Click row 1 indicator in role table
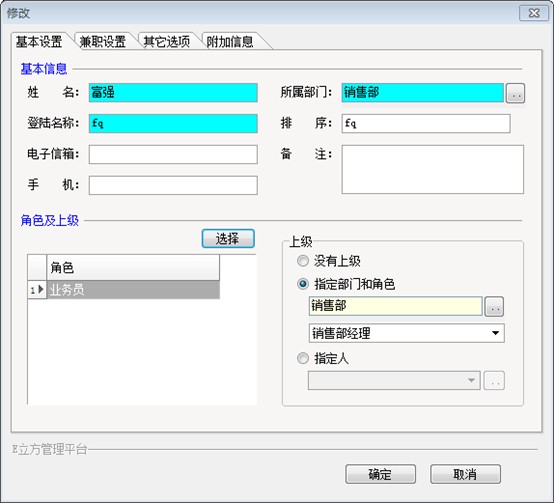 tap(37, 290)
